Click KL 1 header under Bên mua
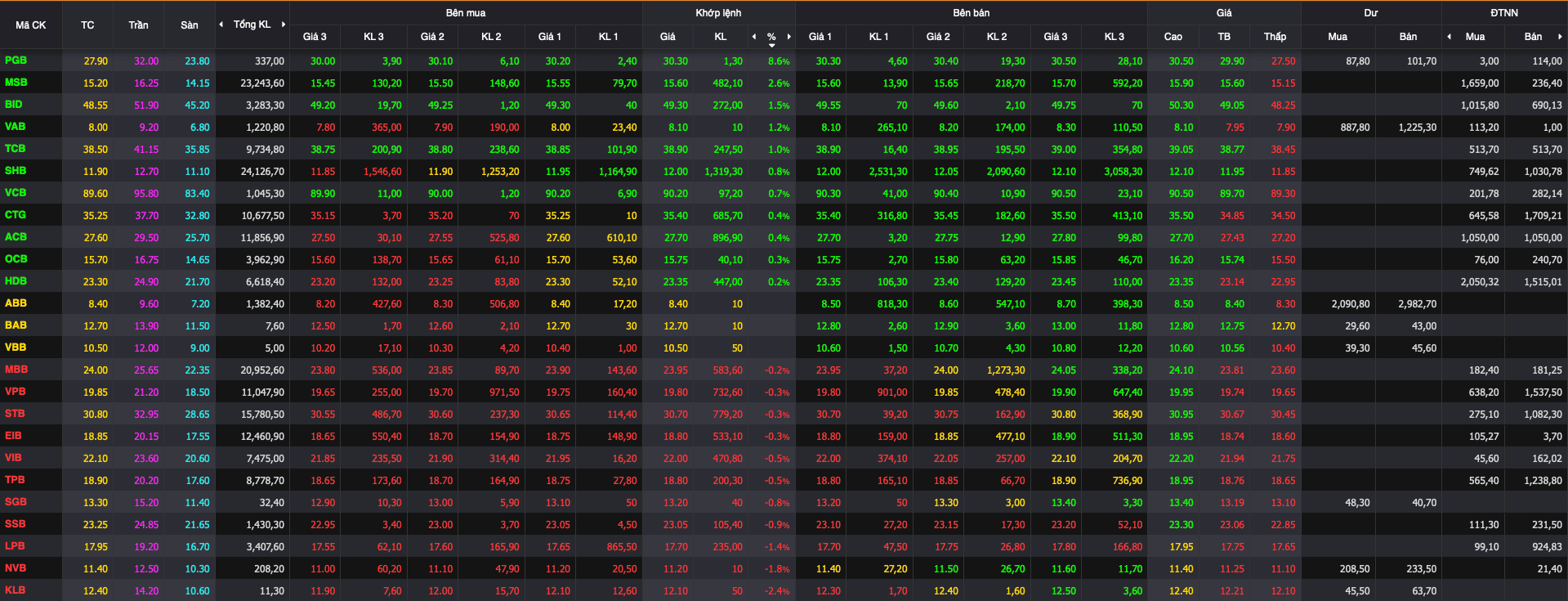 [609, 37]
